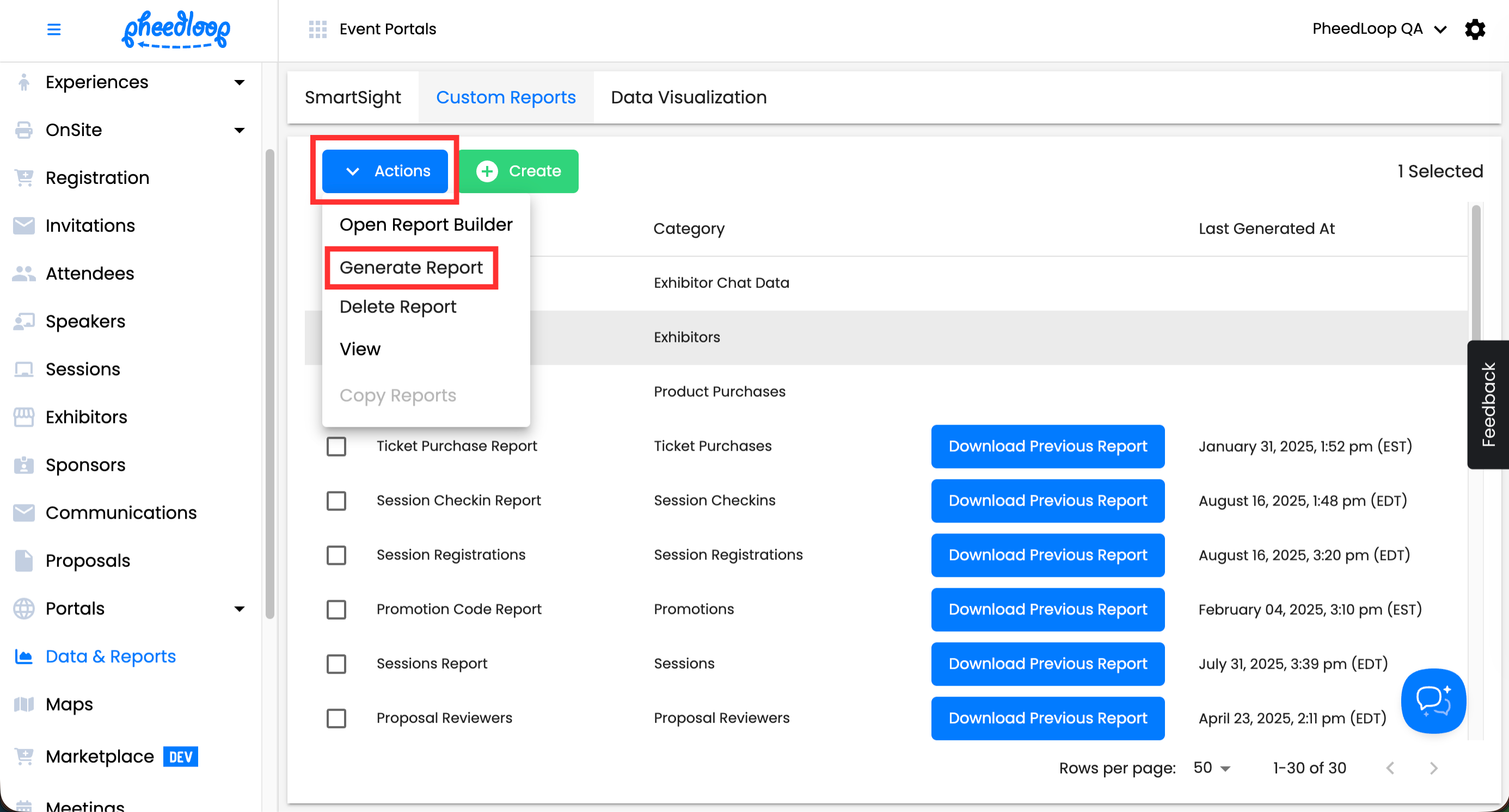Open the chat assistant bubble icon
The image size is (1509, 812).
[x=1433, y=700]
